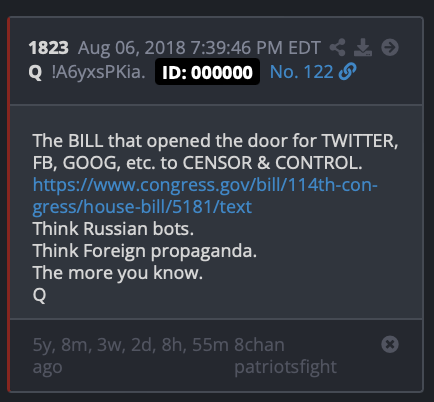Open the congress.gov house-bill 5181 link
Image resolution: width=434 pixels, height=402 pixels.
[x=205, y=196]
